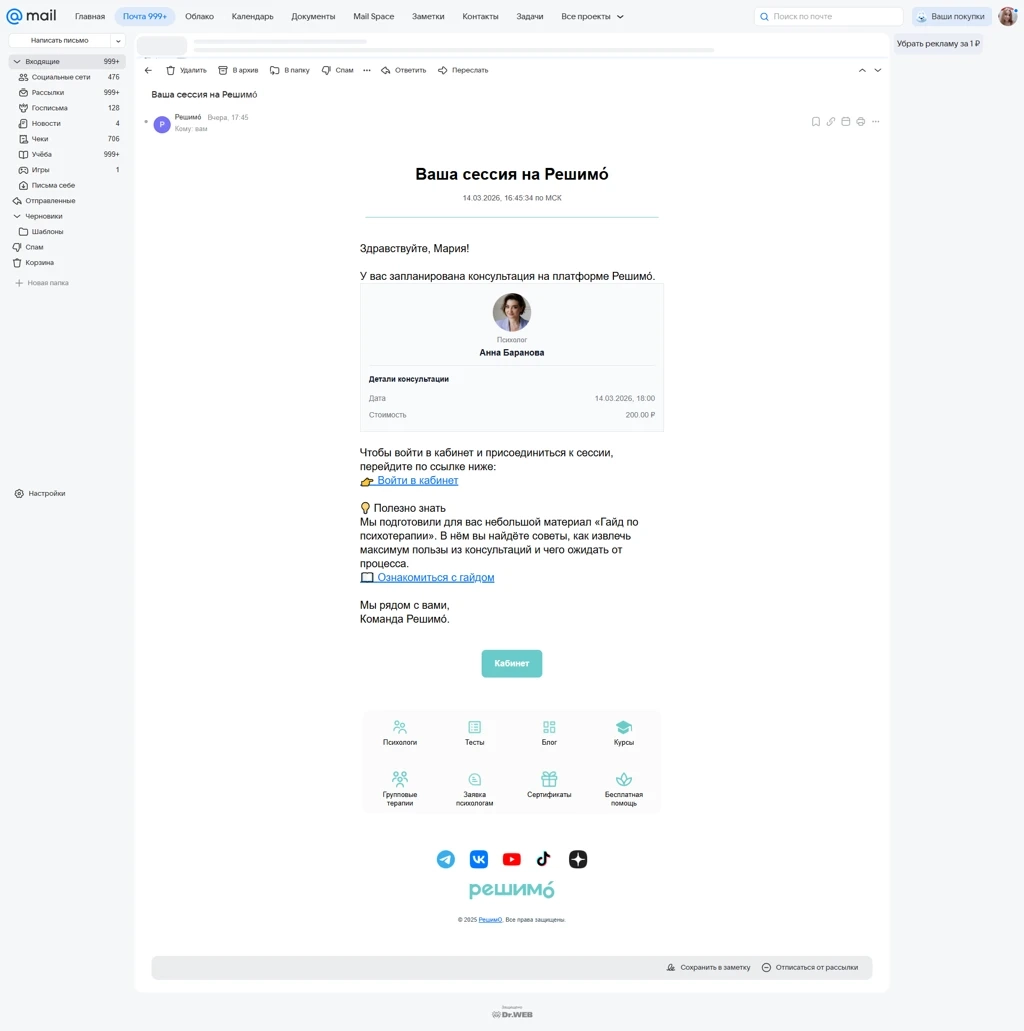The image size is (1024, 1031).
Task: Click the Telegram icon in the email footer
Action: pyautogui.click(x=445, y=859)
